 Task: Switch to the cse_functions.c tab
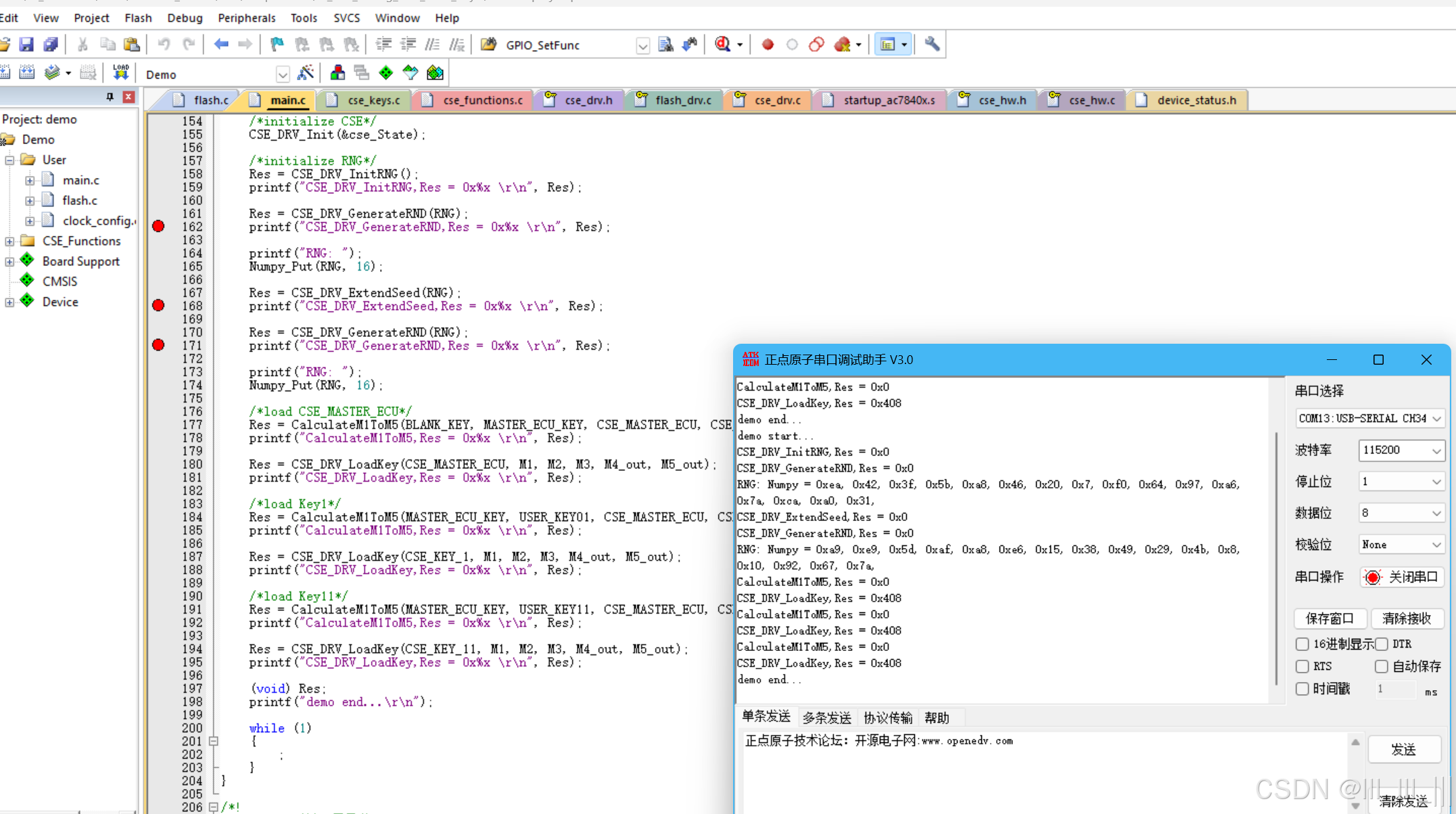pyautogui.click(x=482, y=100)
